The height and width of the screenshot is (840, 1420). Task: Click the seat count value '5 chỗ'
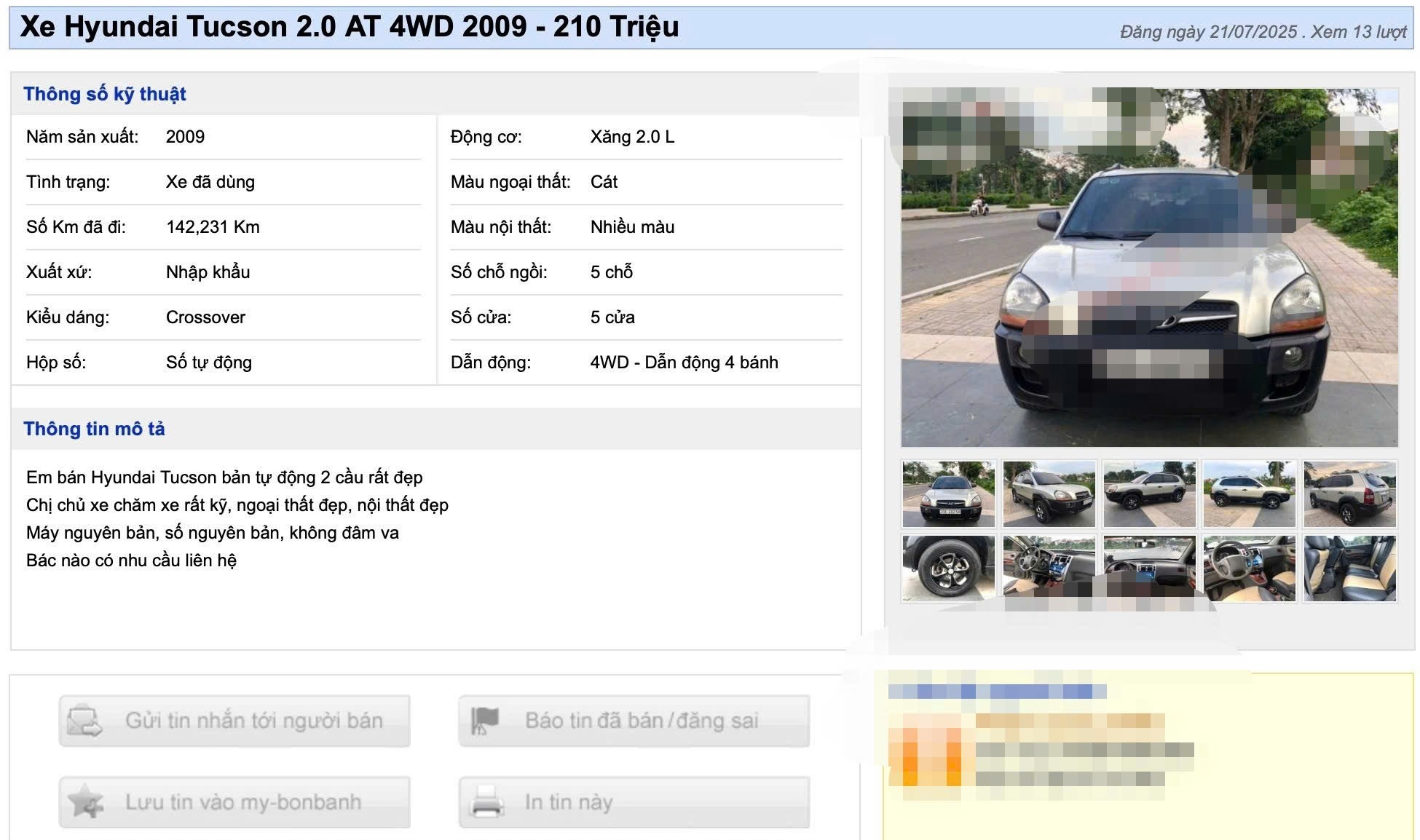612,272
